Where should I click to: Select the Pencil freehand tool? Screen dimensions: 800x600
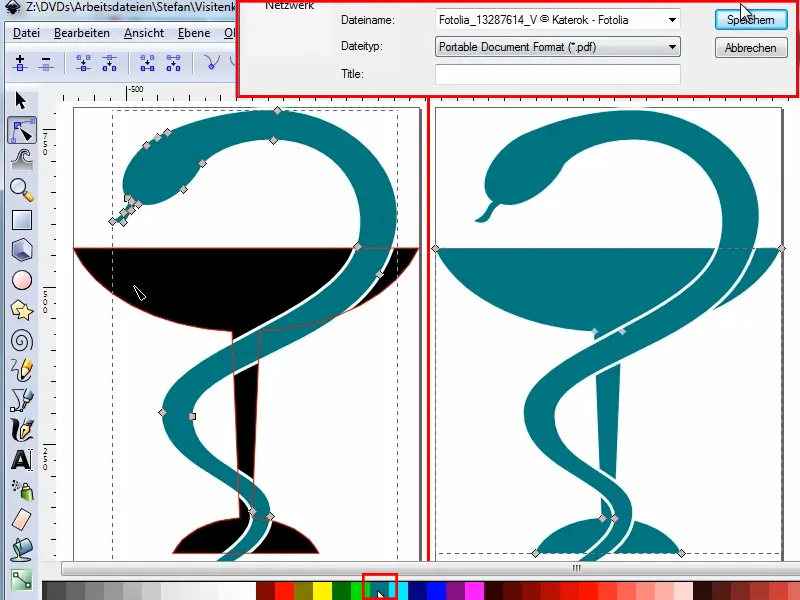22,370
